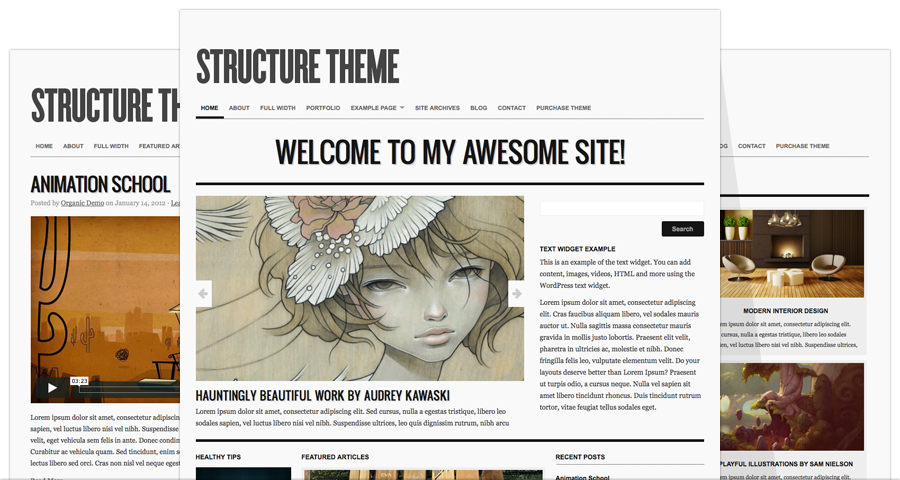Click the Recent Posts widget heading
The image size is (900, 480).
pos(580,457)
